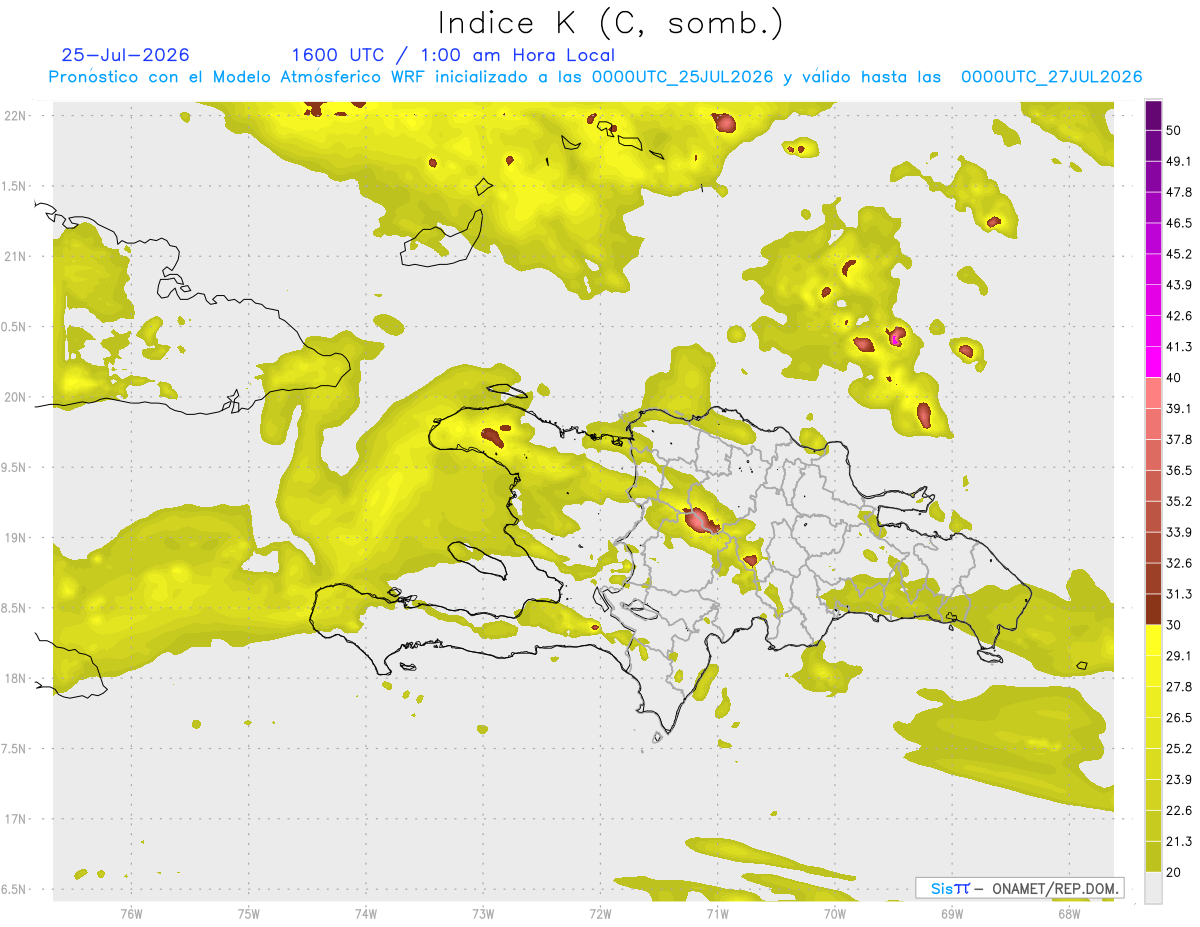Click the '31.3' color bar label
1200x927 pixels.
[x=1178, y=594]
